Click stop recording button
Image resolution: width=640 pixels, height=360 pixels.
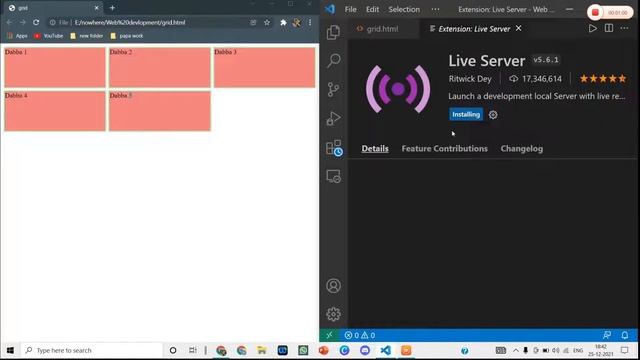pos(595,13)
